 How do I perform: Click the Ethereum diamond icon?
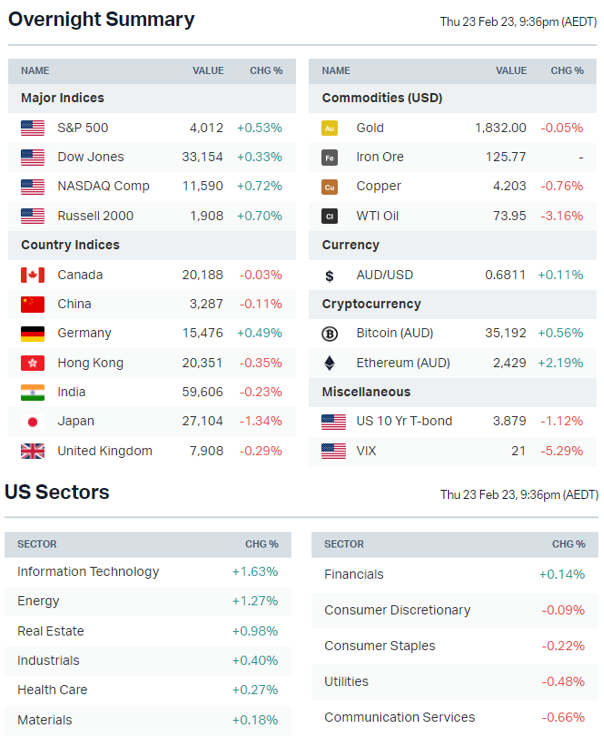click(x=330, y=363)
